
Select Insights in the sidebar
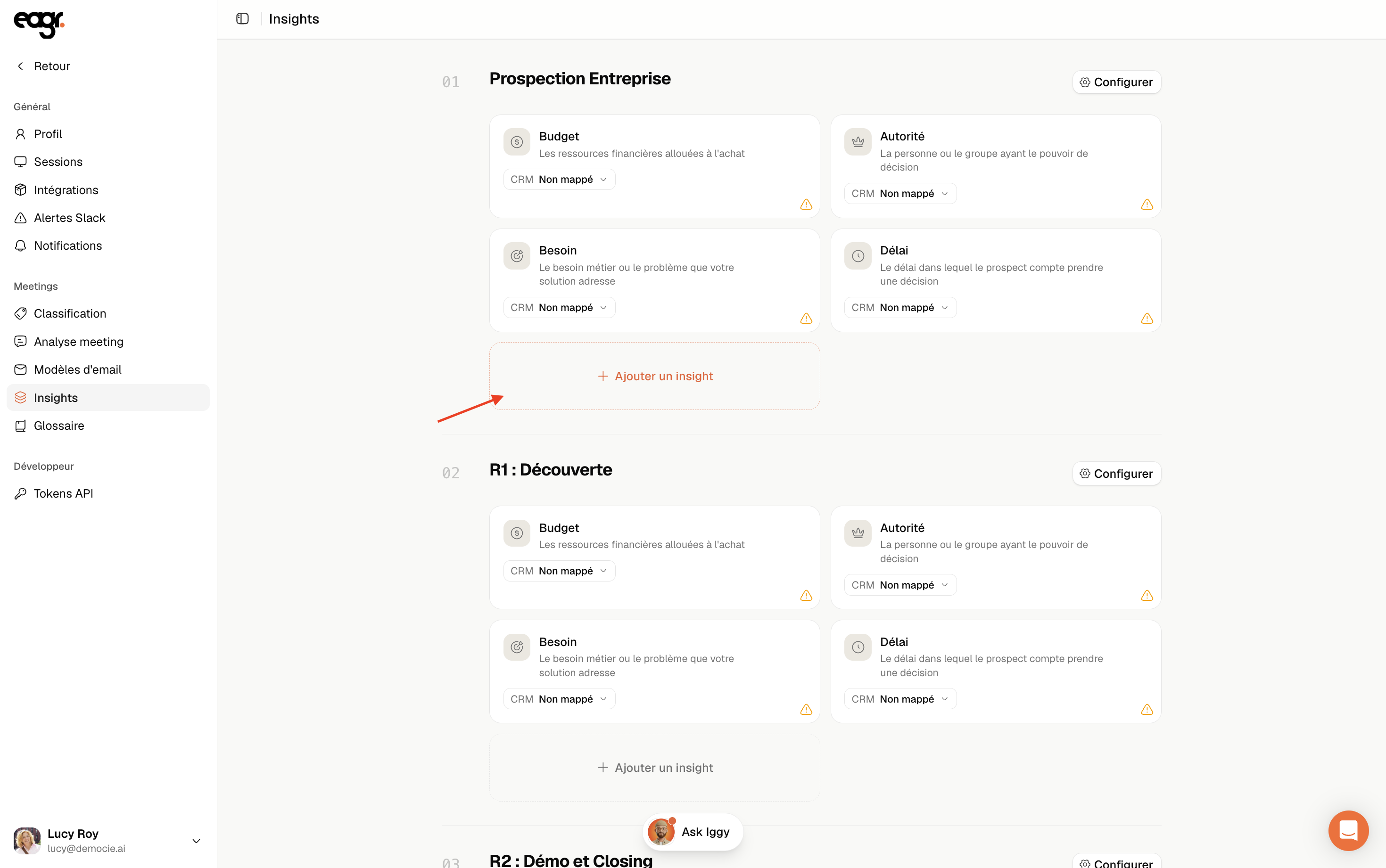[108, 398]
